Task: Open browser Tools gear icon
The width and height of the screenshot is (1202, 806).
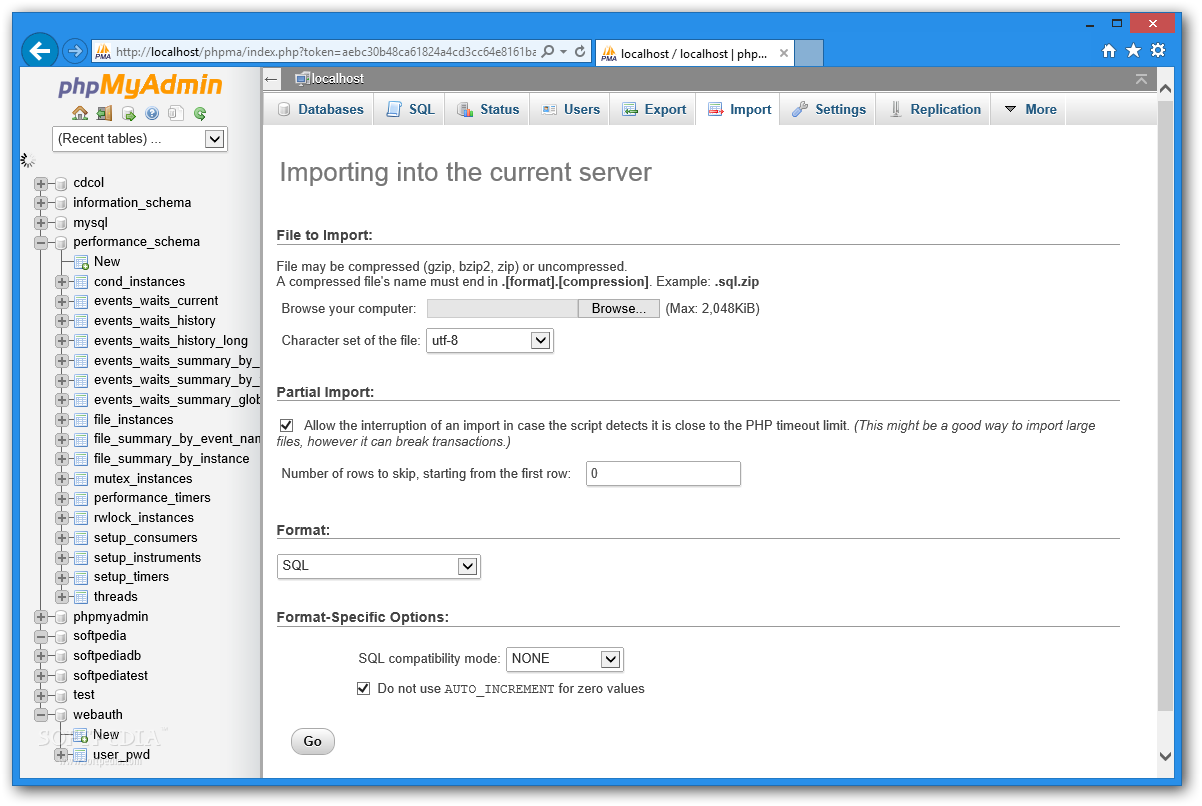Action: 1158,51
